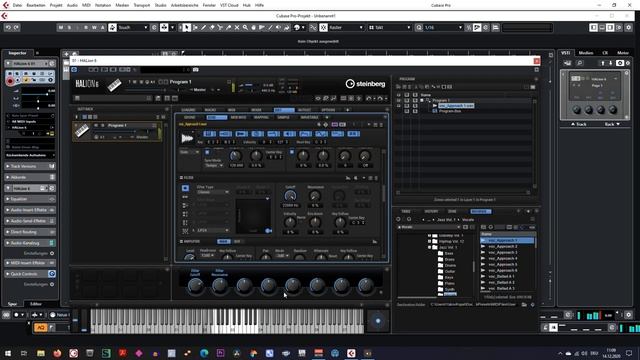Image resolution: width=640 pixels, height=360 pixels.
Task: Open the Bearbeiten menu
Action: pyautogui.click(x=36, y=5)
